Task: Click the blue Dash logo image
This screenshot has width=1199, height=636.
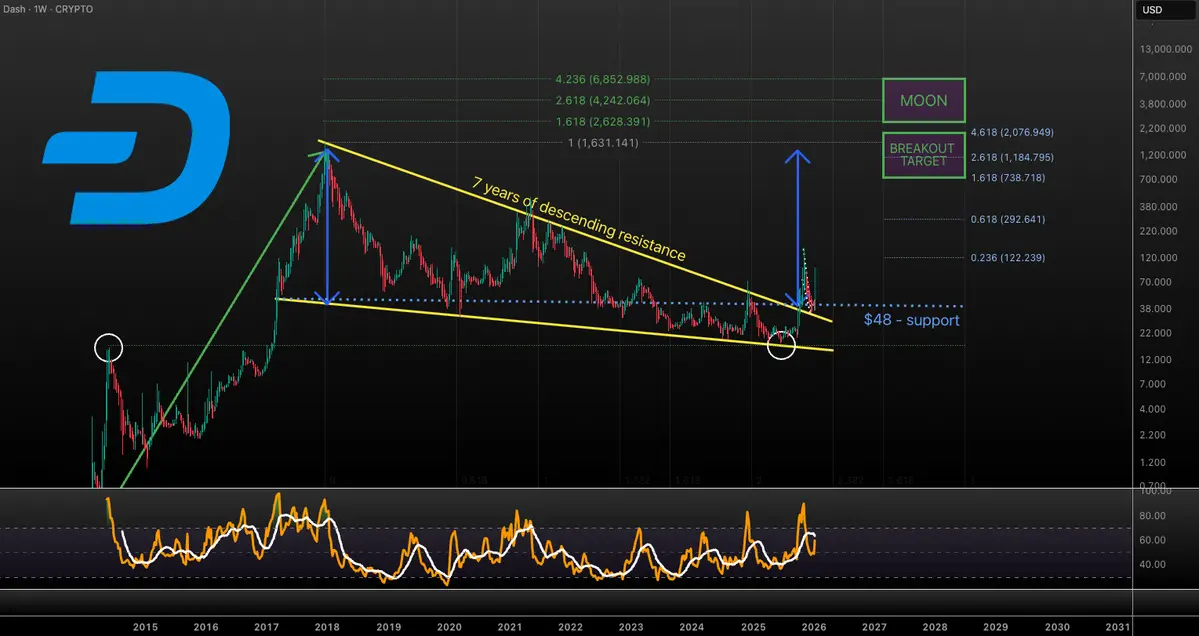Action: coord(136,148)
